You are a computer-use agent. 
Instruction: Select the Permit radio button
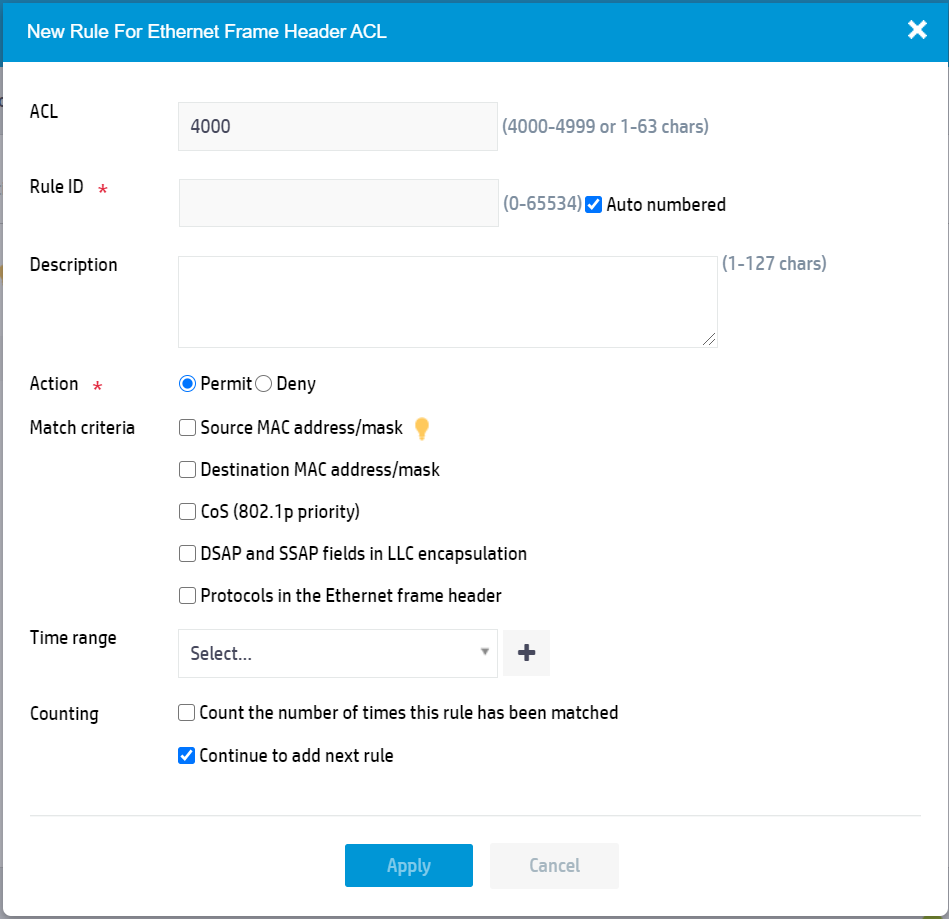tap(187, 384)
